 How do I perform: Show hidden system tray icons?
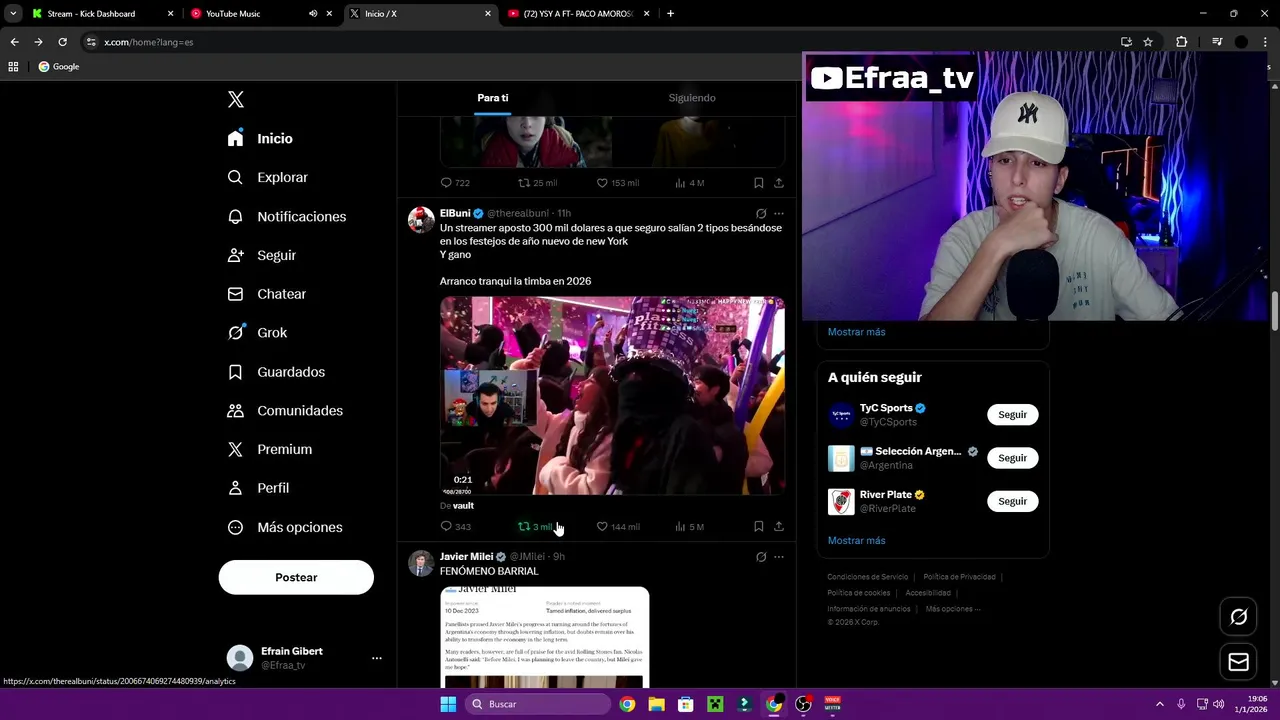point(1160,704)
